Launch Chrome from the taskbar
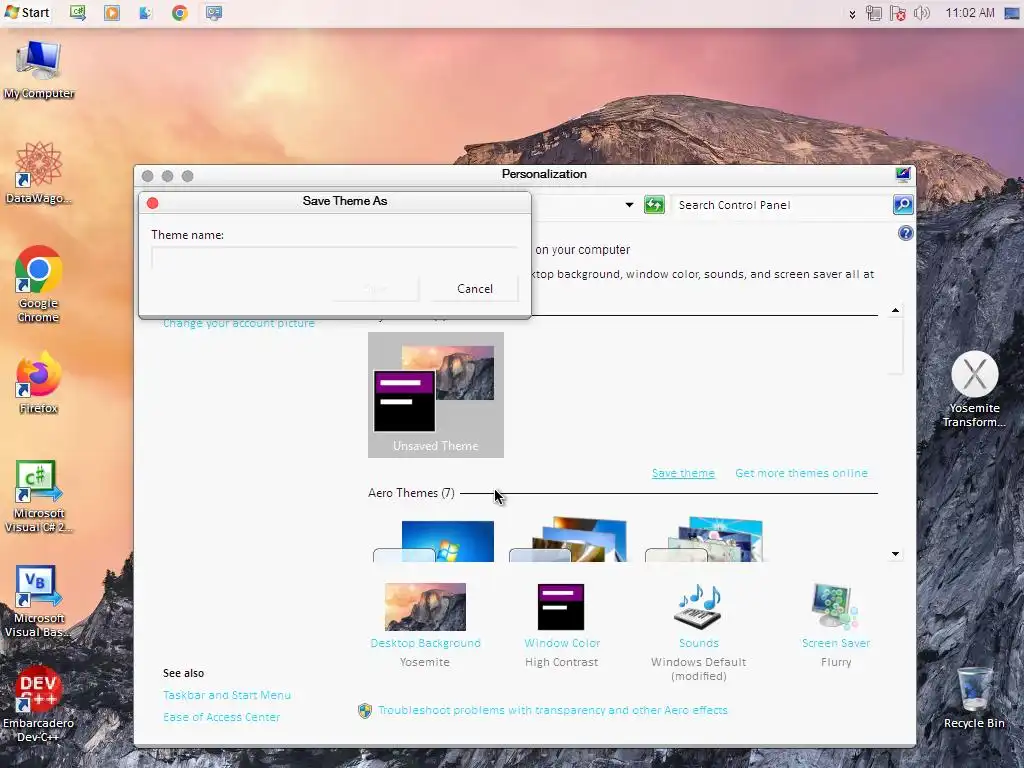Image resolution: width=1024 pixels, height=768 pixels. 180,12
